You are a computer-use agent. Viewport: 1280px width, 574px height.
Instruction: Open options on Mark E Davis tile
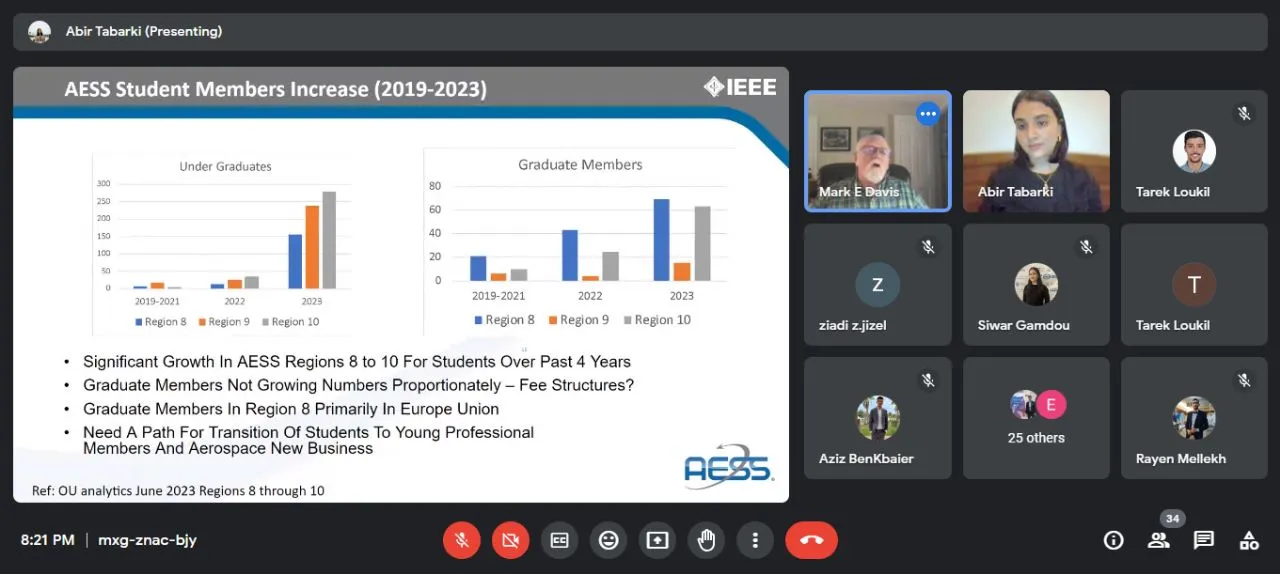[928, 113]
